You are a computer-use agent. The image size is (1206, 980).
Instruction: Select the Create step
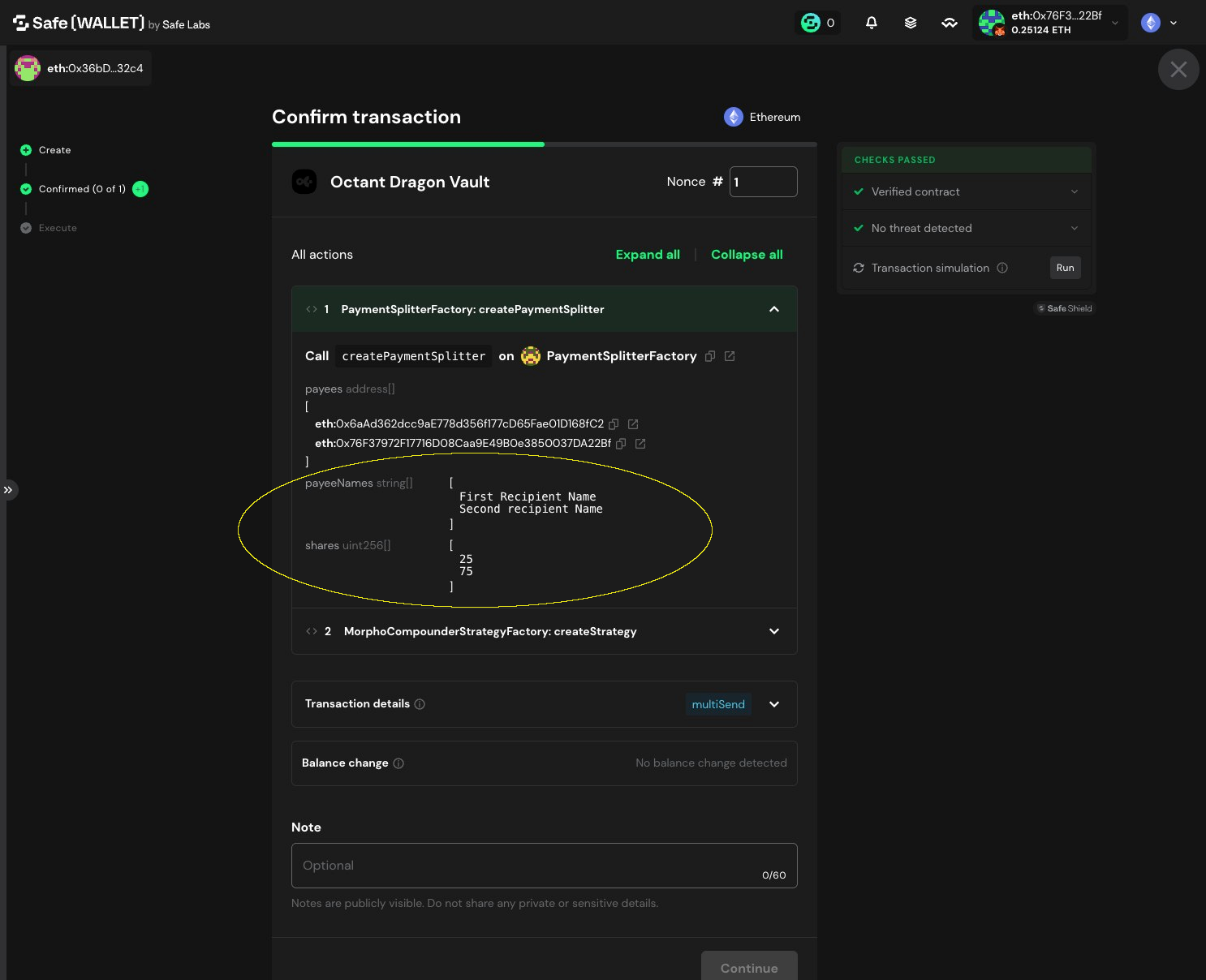pos(46,150)
